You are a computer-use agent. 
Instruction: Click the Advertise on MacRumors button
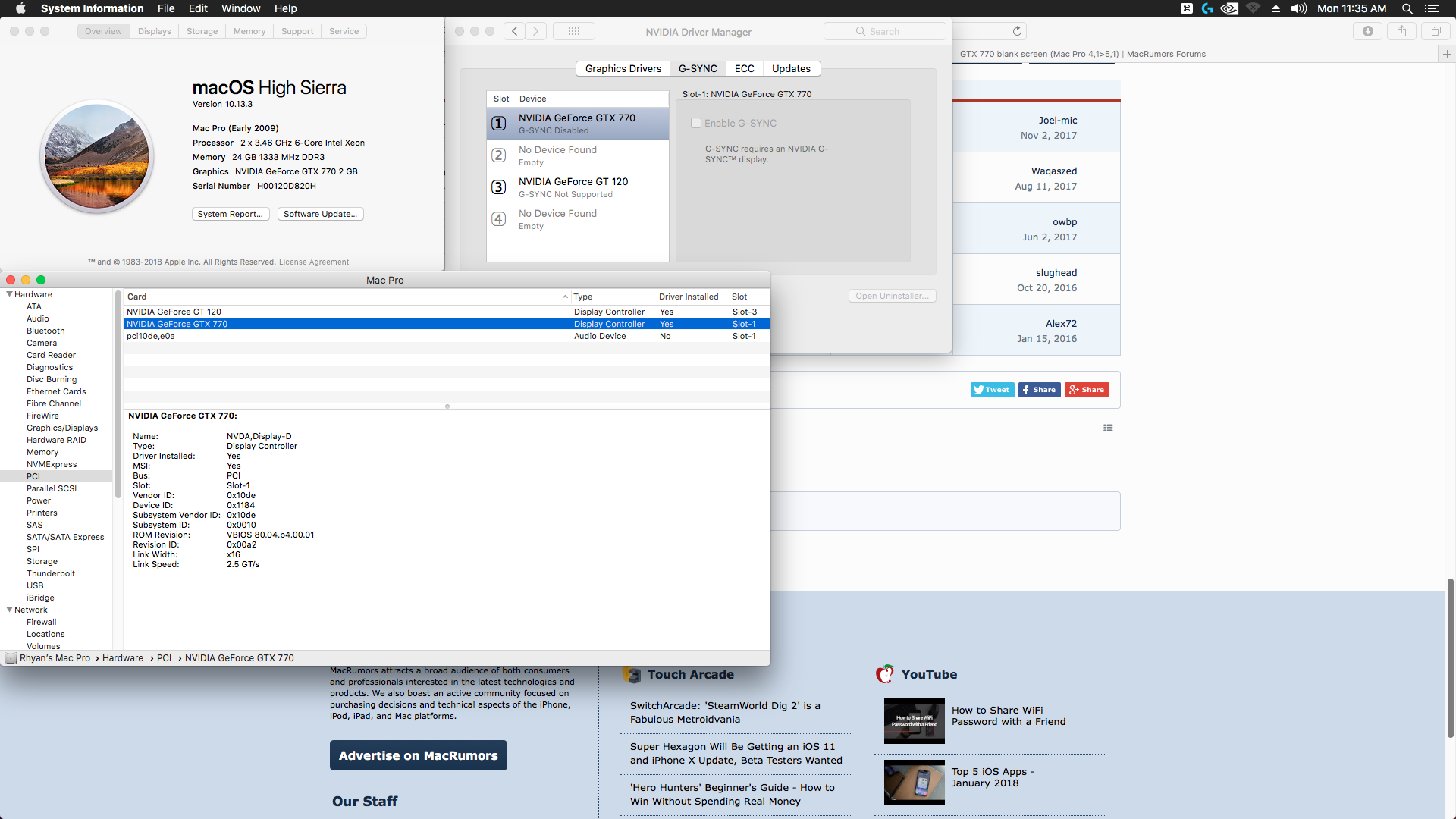click(418, 755)
